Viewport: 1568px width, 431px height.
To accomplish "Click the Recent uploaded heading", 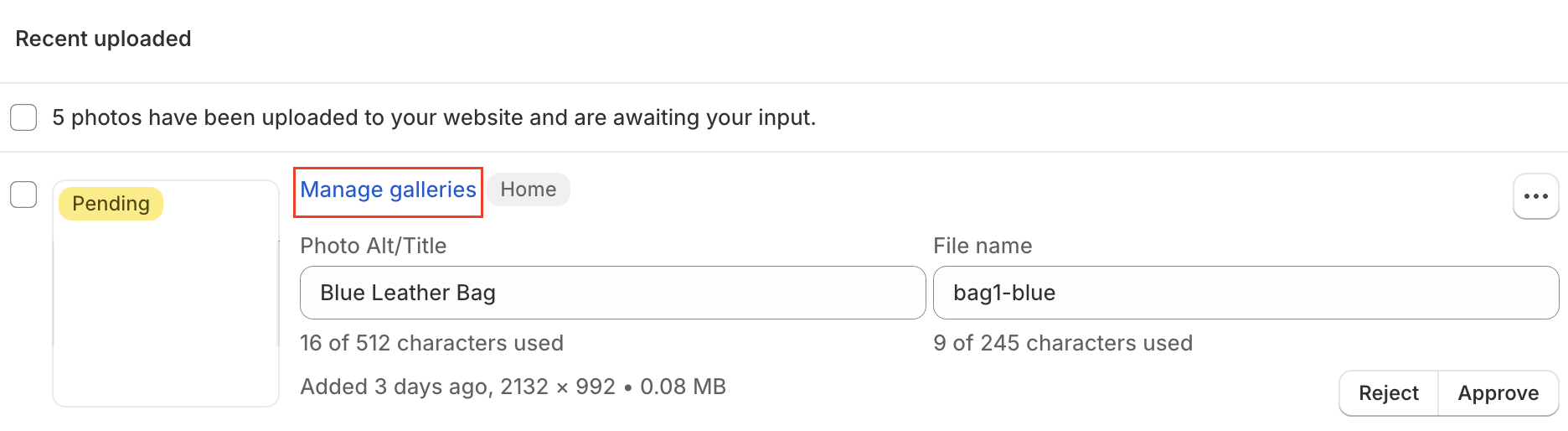I will tap(103, 39).
